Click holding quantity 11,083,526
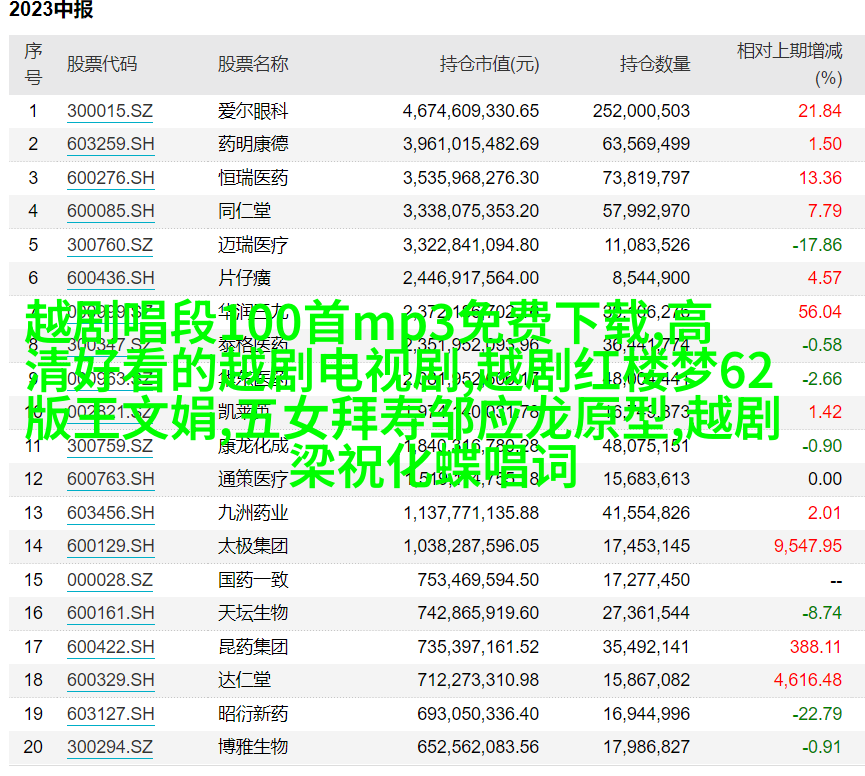This screenshot has width=865, height=776. [647, 245]
